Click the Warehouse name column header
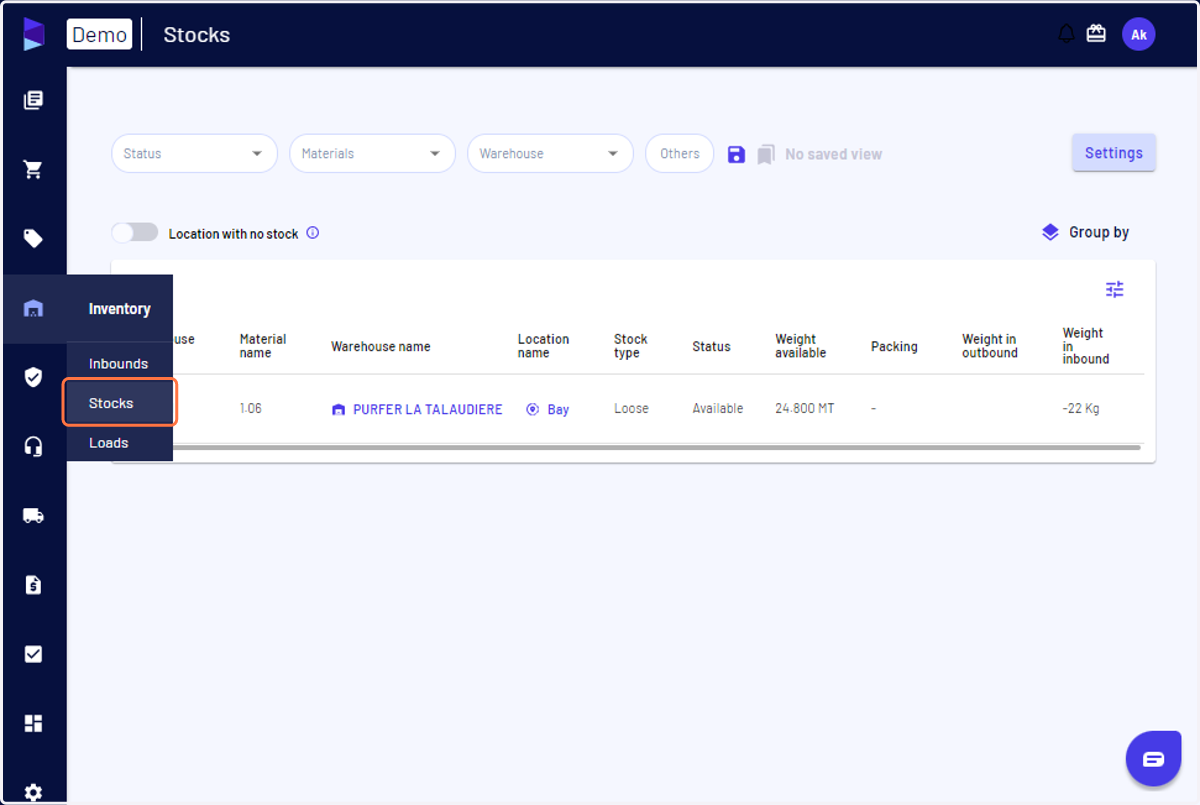 pos(381,347)
